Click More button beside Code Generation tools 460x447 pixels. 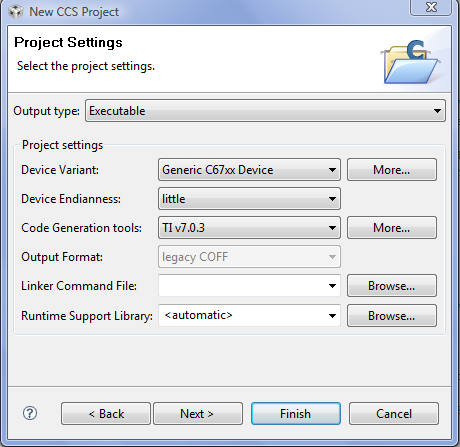pyautogui.click(x=392, y=228)
